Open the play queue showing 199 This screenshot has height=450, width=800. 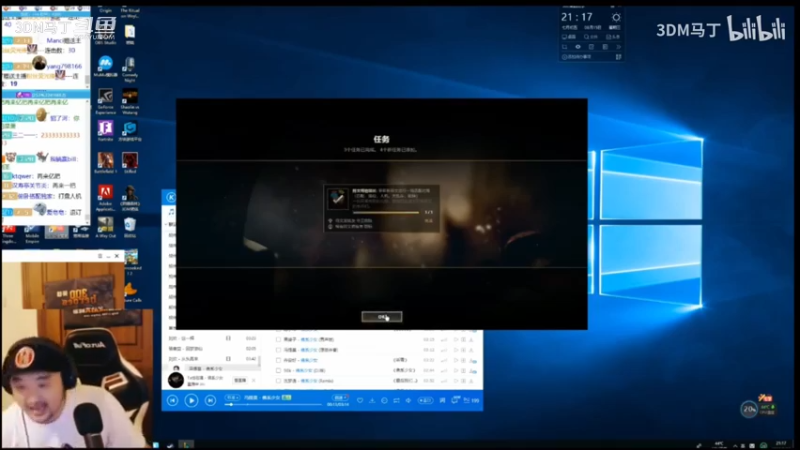(x=472, y=401)
